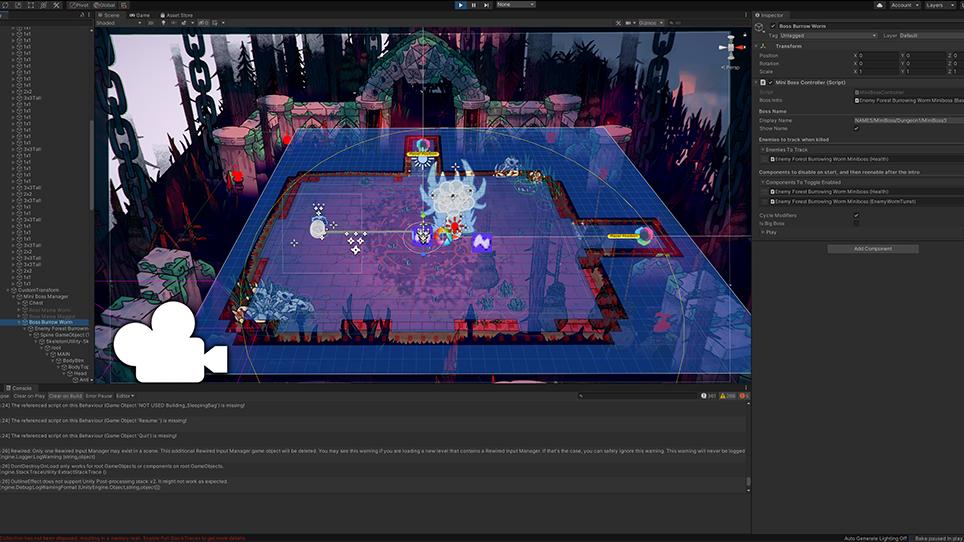Image resolution: width=964 pixels, height=542 pixels.
Task: Toggle Global handle rotation mode
Action: tap(105, 5)
